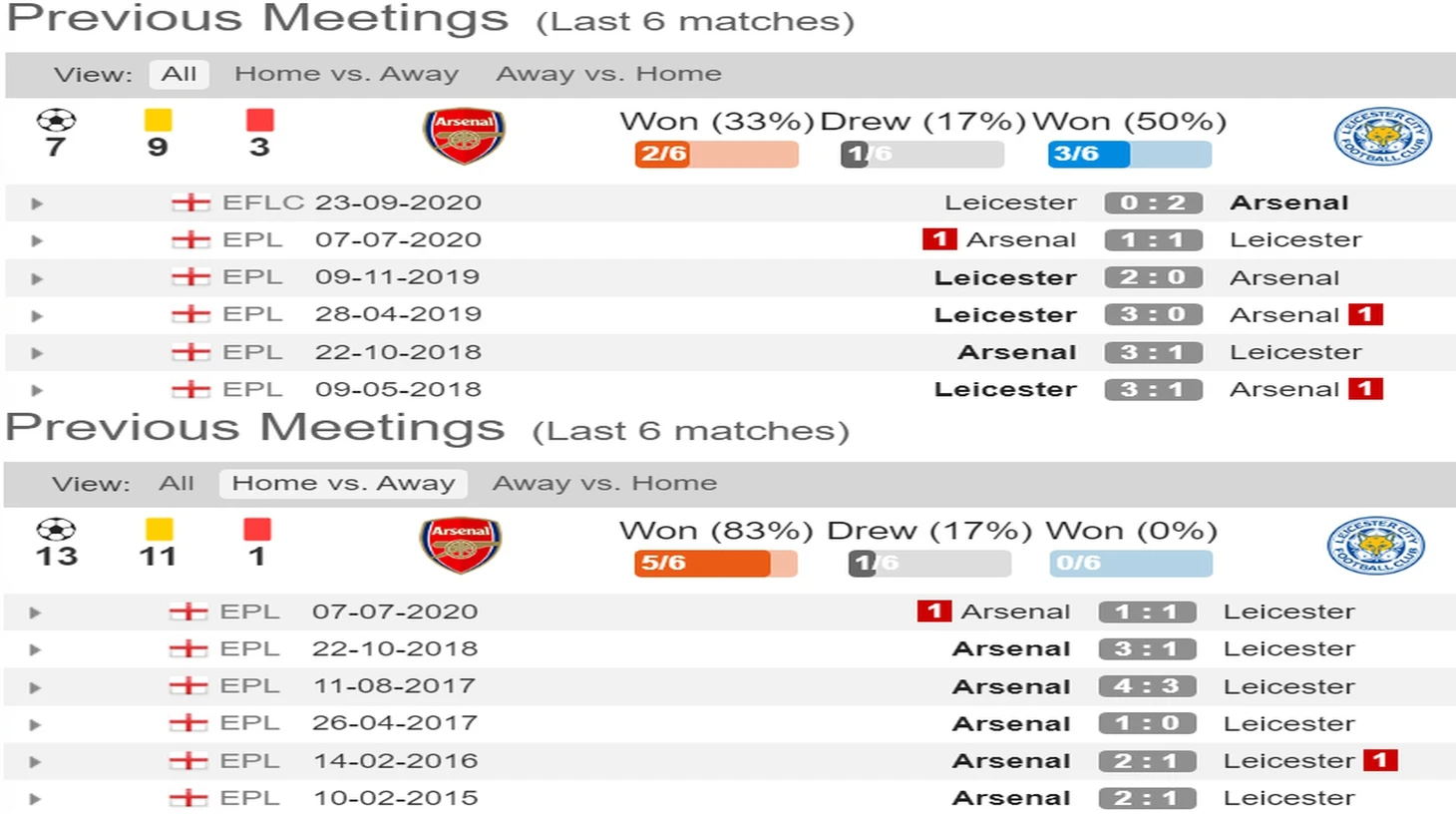
Task: Open the 4 : 3 score of Arsenal vs Leicester
Action: point(1147,686)
